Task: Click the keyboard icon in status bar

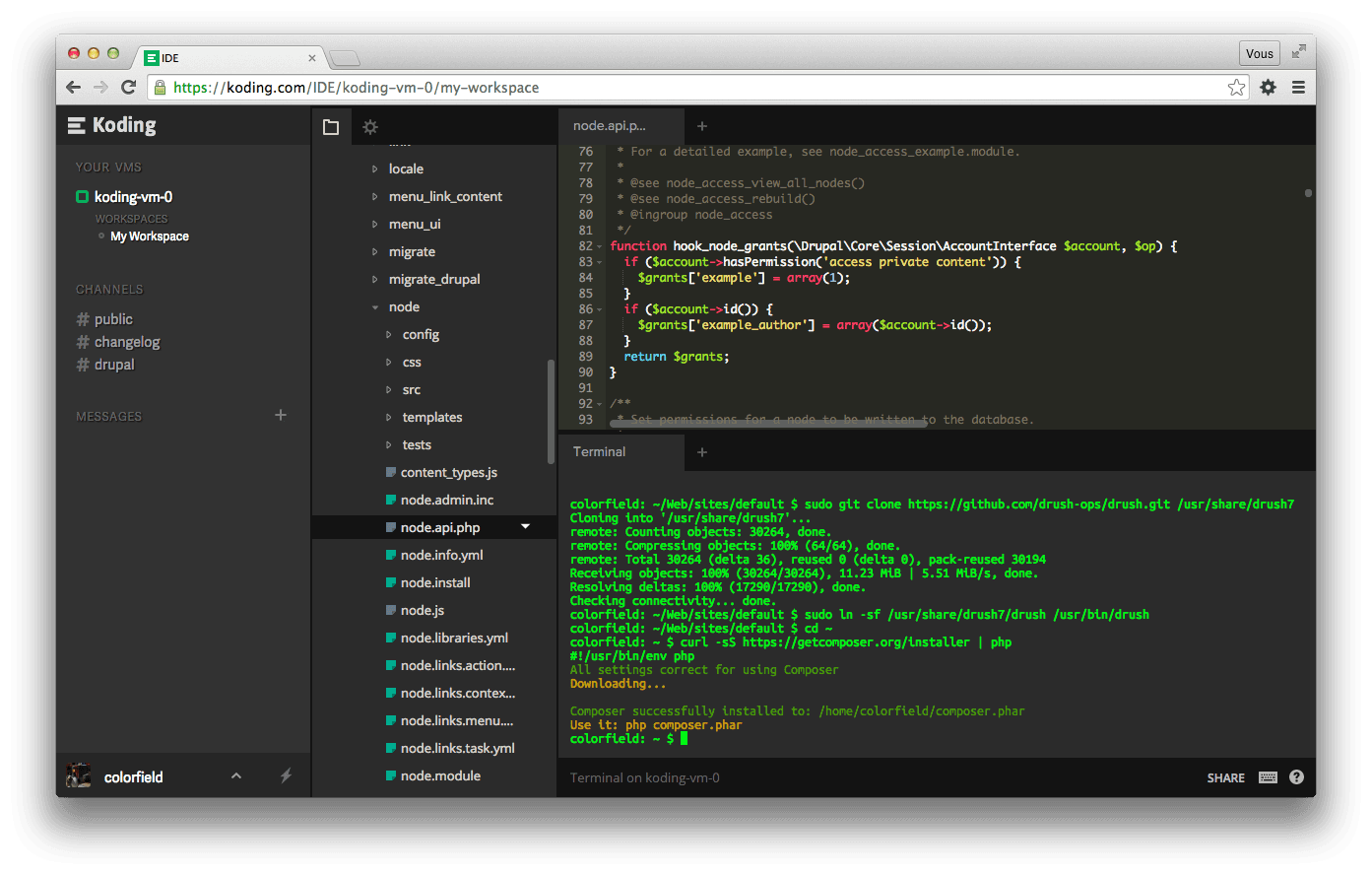Action: coord(1268,777)
